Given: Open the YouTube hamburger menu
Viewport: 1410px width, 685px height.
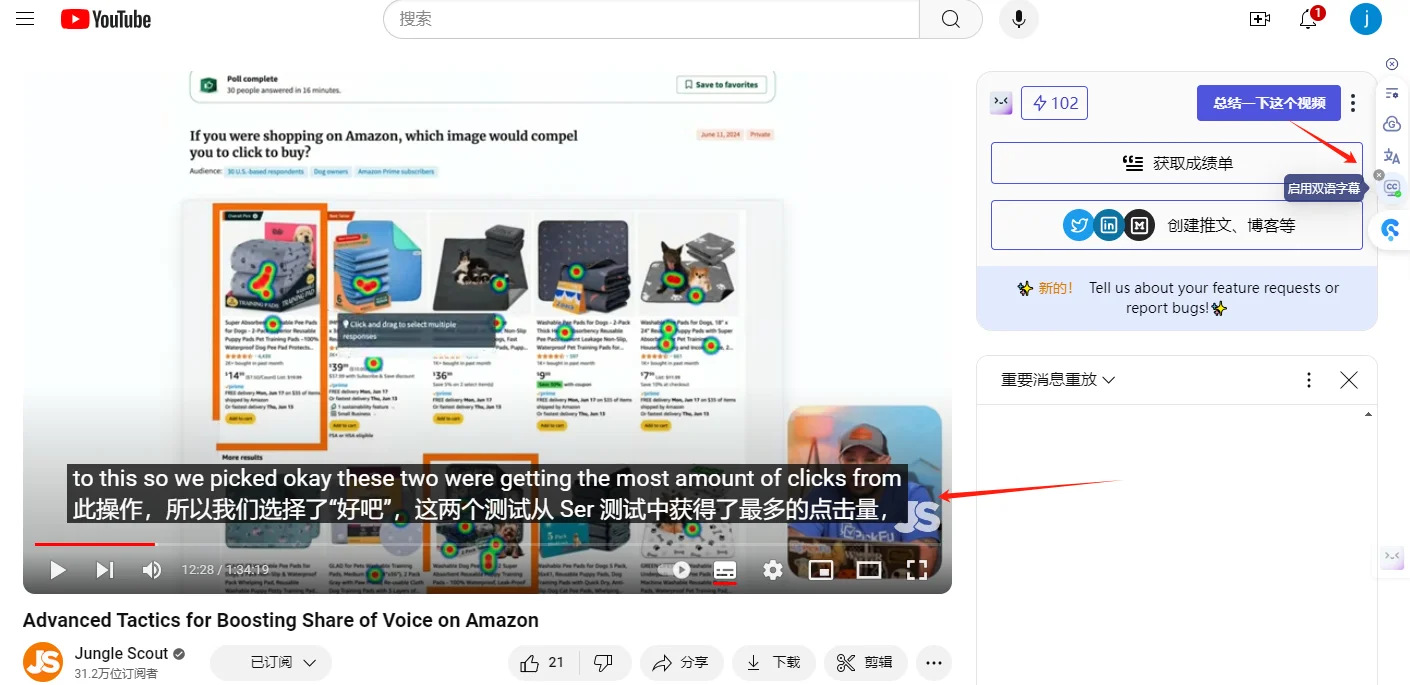Looking at the screenshot, I should pyautogui.click(x=25, y=17).
